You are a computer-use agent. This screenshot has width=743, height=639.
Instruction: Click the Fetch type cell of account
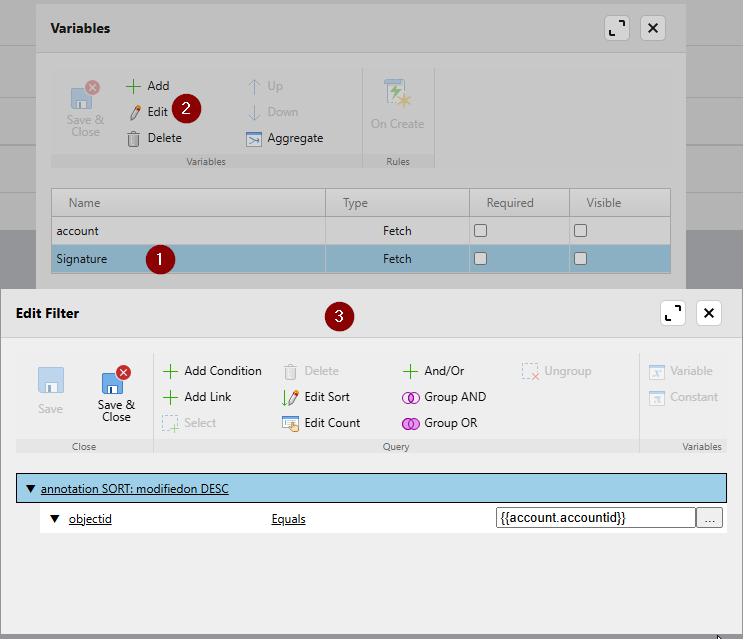pos(398,231)
